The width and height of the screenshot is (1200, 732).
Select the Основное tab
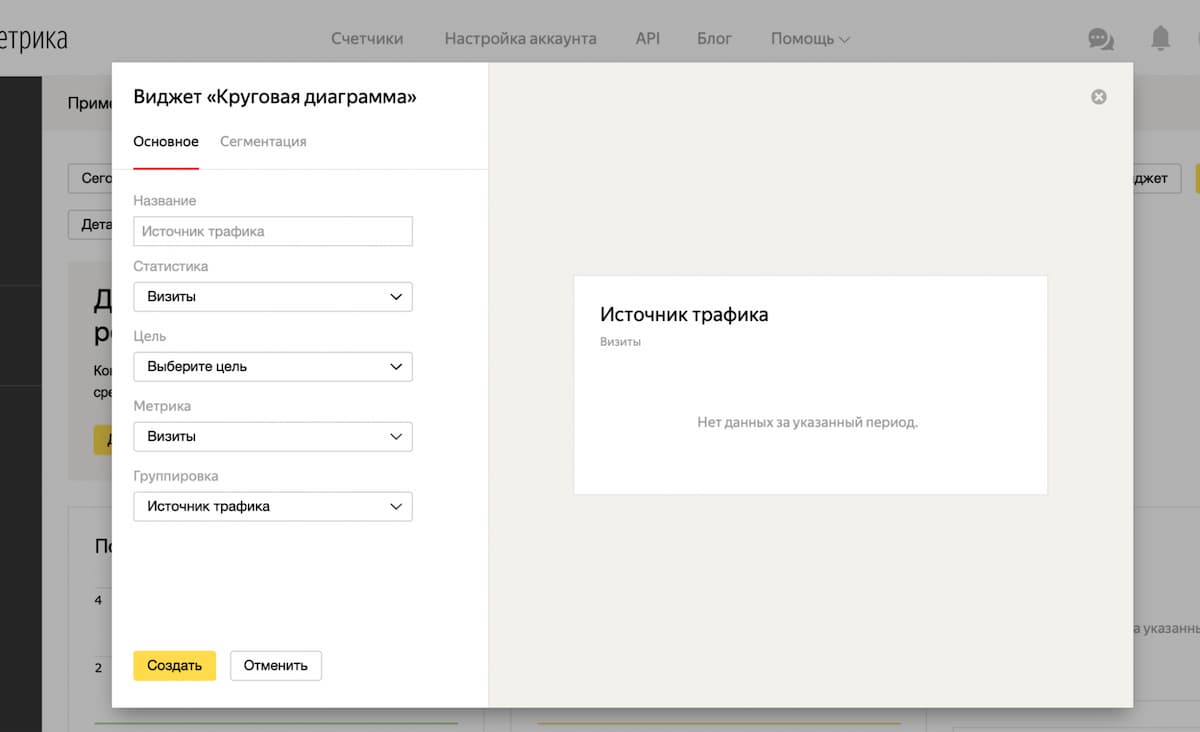166,142
